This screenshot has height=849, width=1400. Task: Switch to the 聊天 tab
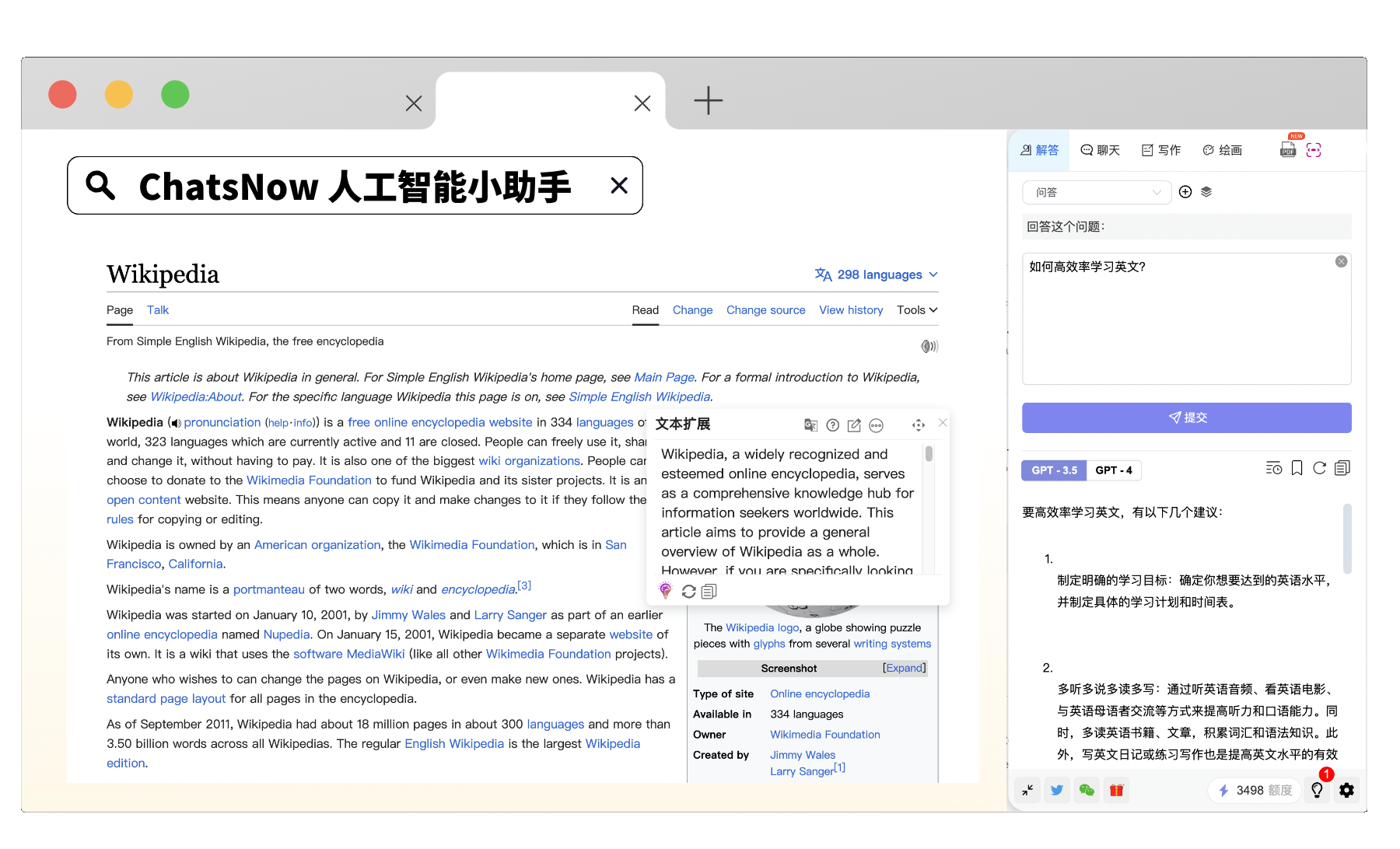click(x=1101, y=150)
